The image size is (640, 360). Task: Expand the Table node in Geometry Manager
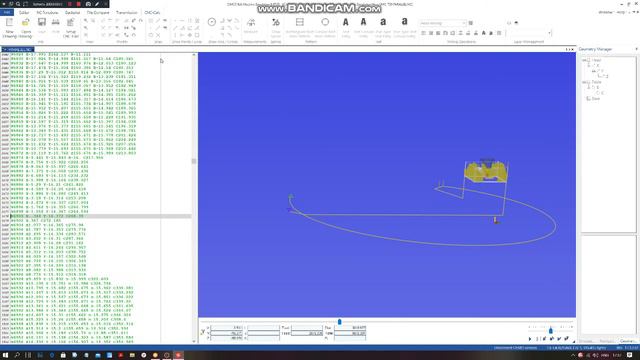(584, 82)
